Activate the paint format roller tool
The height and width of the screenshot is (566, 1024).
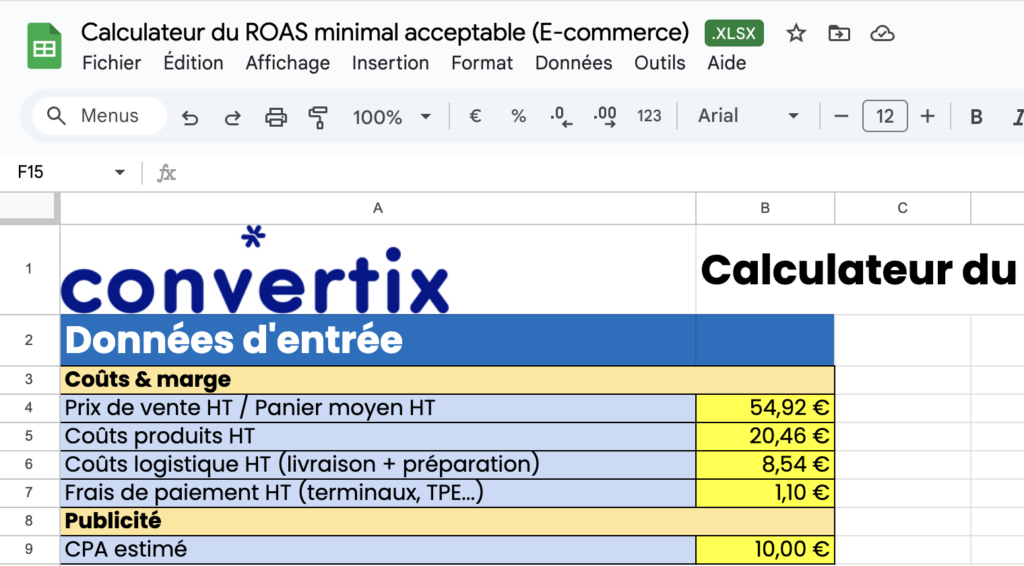coord(318,117)
